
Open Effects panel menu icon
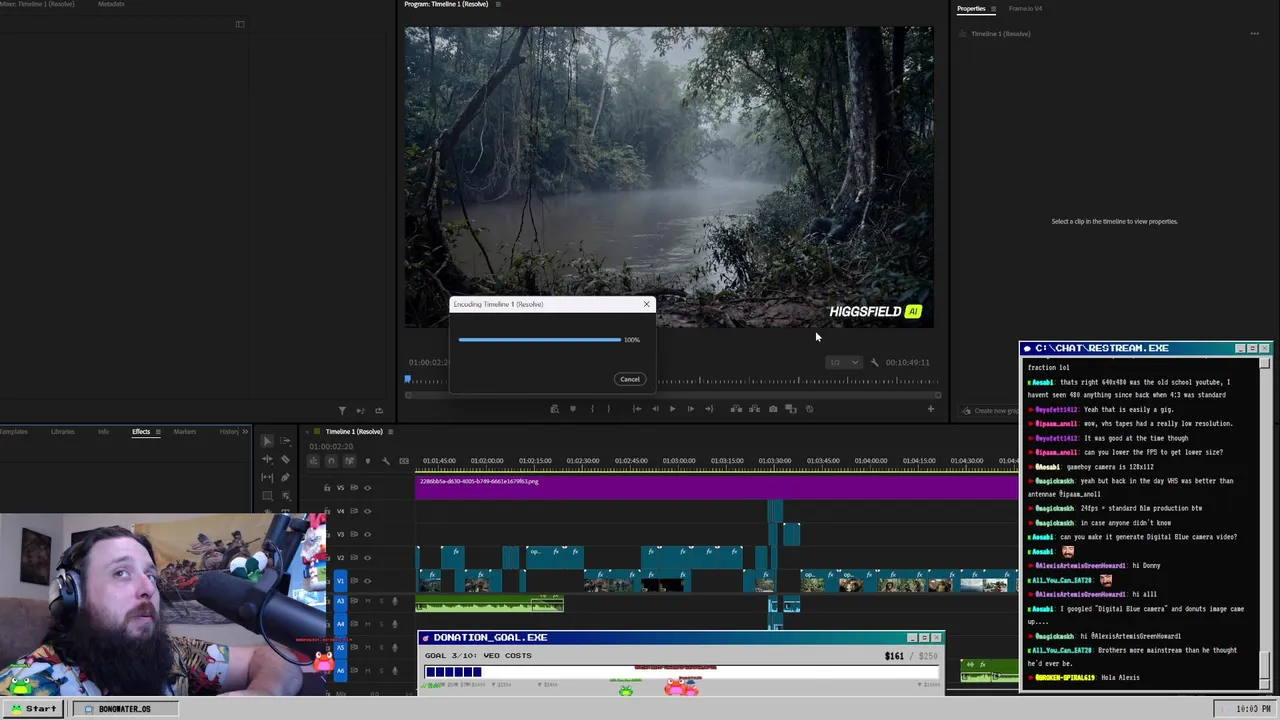click(158, 431)
